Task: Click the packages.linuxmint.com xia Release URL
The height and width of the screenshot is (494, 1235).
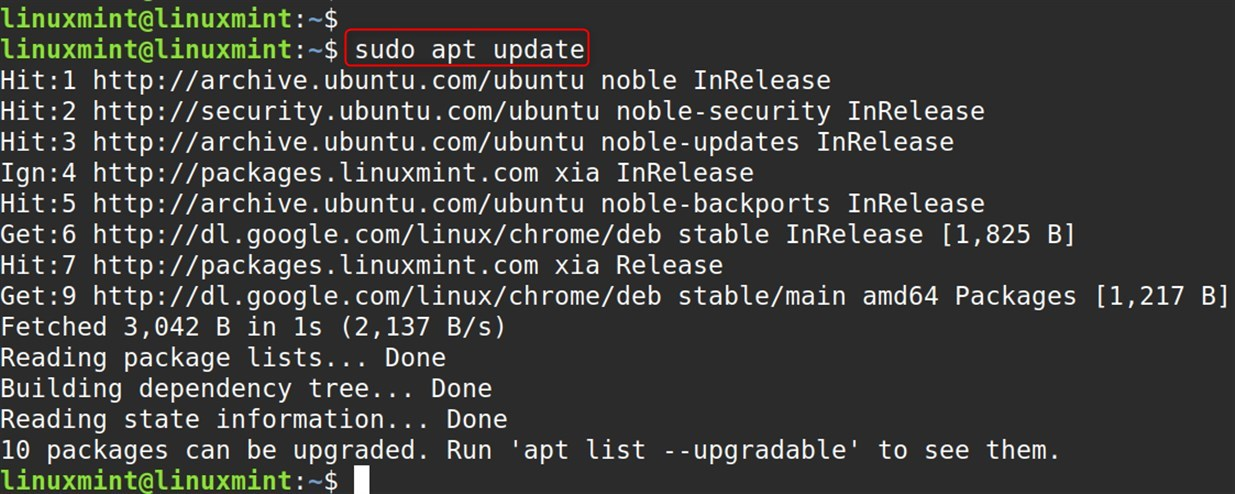Action: pos(408,266)
